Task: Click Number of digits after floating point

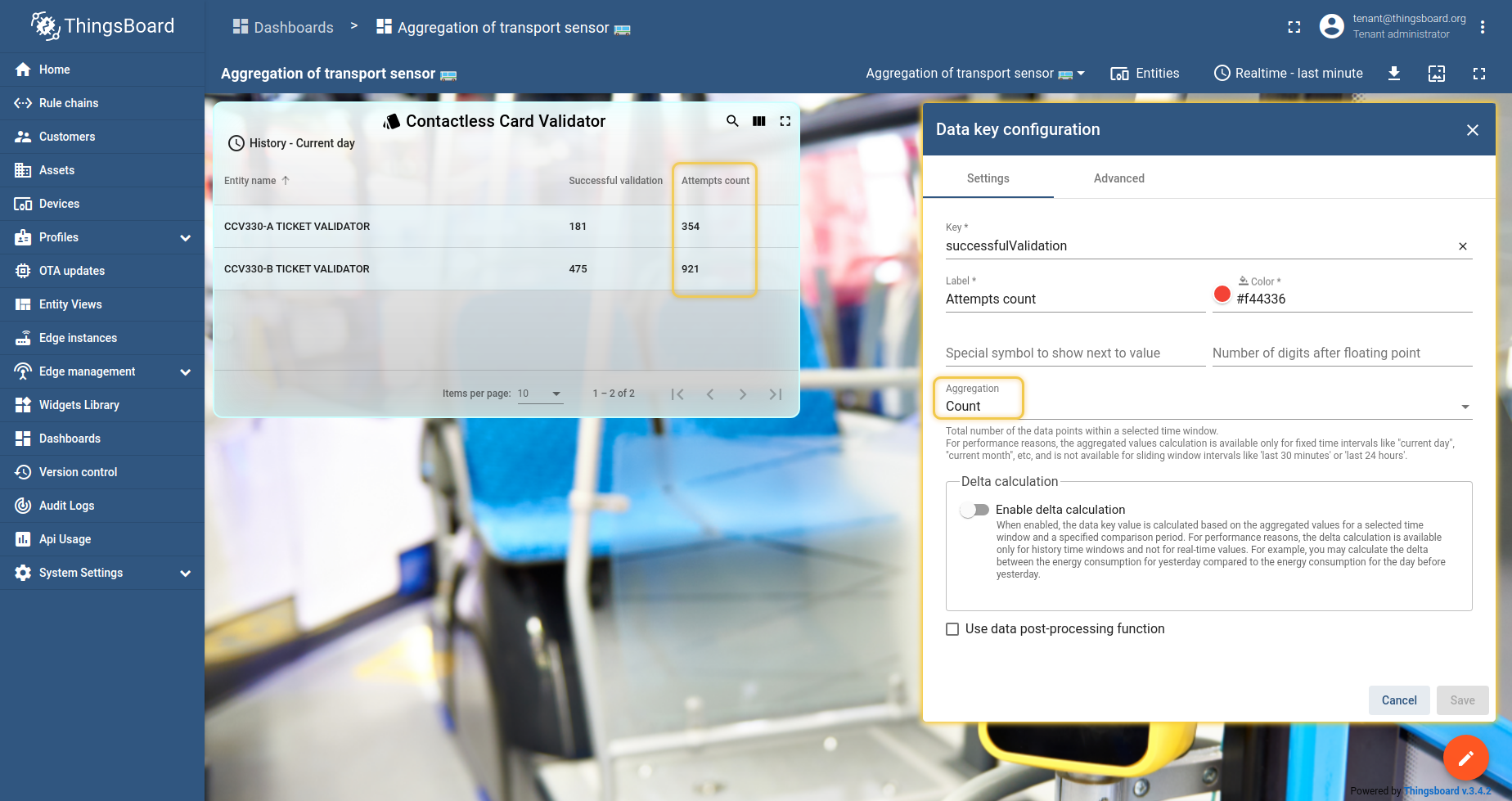Action: pyautogui.click(x=1343, y=353)
